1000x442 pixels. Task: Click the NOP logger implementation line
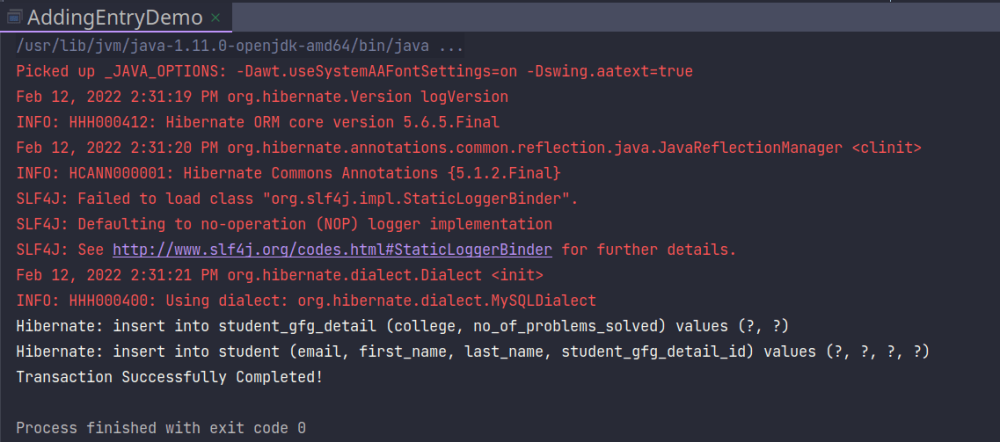tap(284, 224)
